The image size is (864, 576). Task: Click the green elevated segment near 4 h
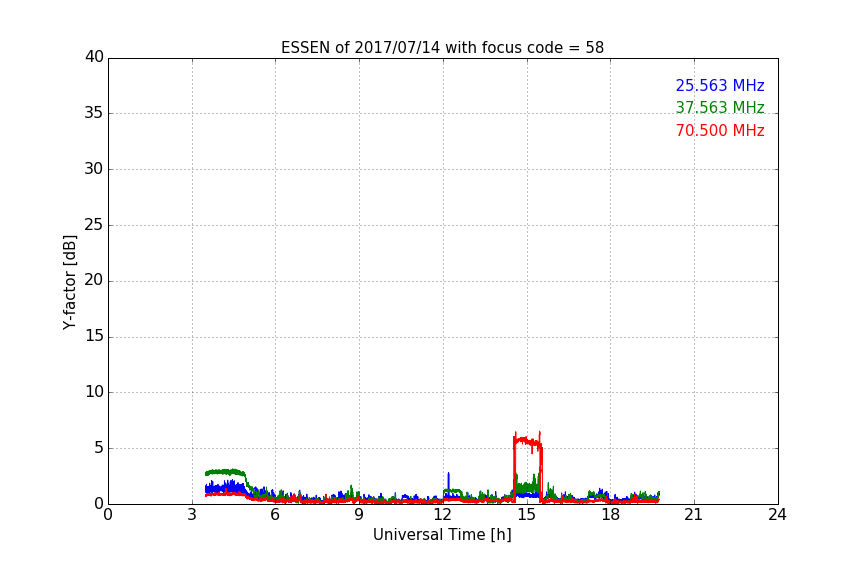click(x=225, y=472)
